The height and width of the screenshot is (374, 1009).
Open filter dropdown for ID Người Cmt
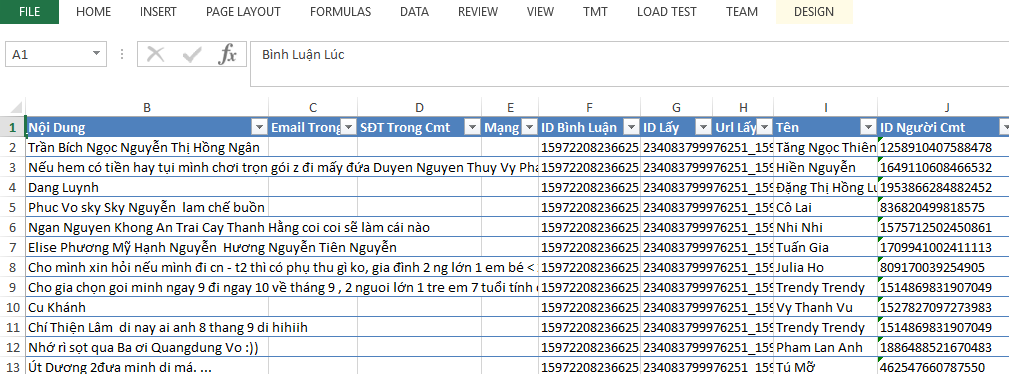pyautogui.click(x=1004, y=127)
